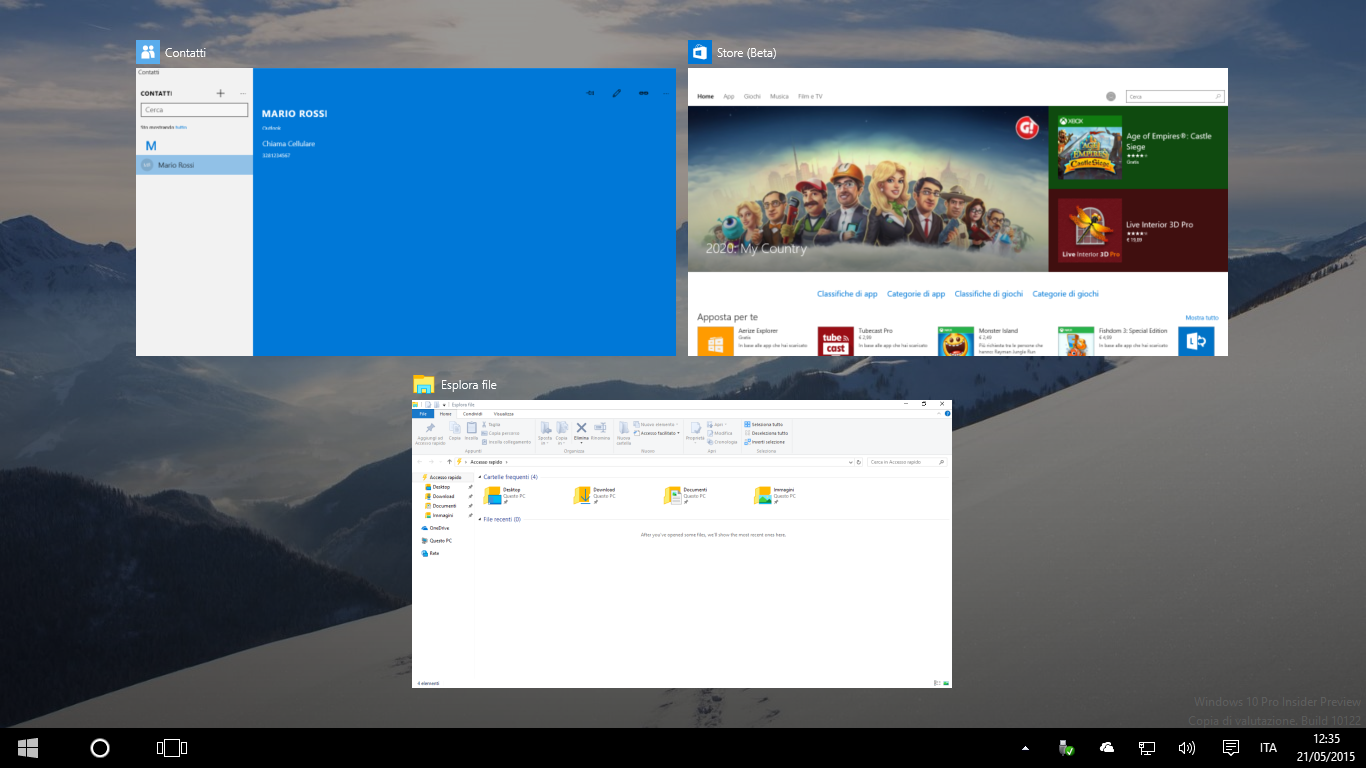This screenshot has width=1366, height=768.
Task: Collapse Cartelle frequenti section in Explorer
Action: coord(480,477)
